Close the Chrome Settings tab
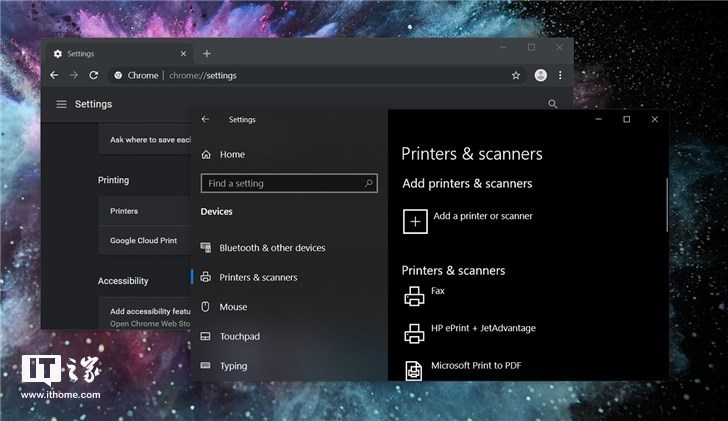The height and width of the screenshot is (421, 728). 183,54
